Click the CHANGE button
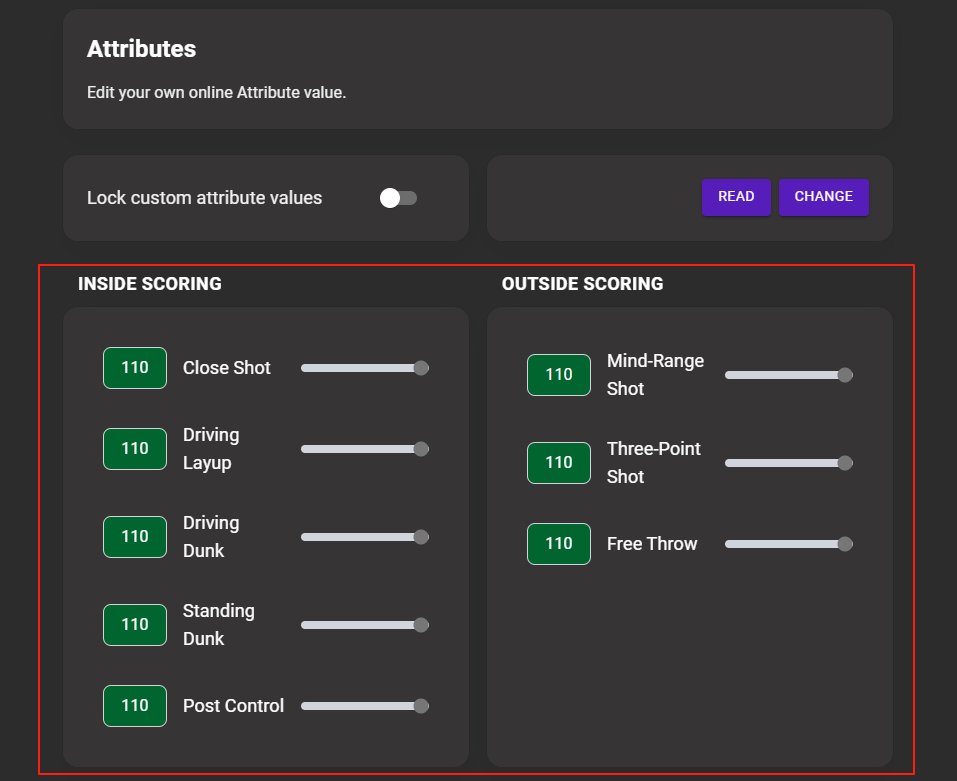 point(823,197)
